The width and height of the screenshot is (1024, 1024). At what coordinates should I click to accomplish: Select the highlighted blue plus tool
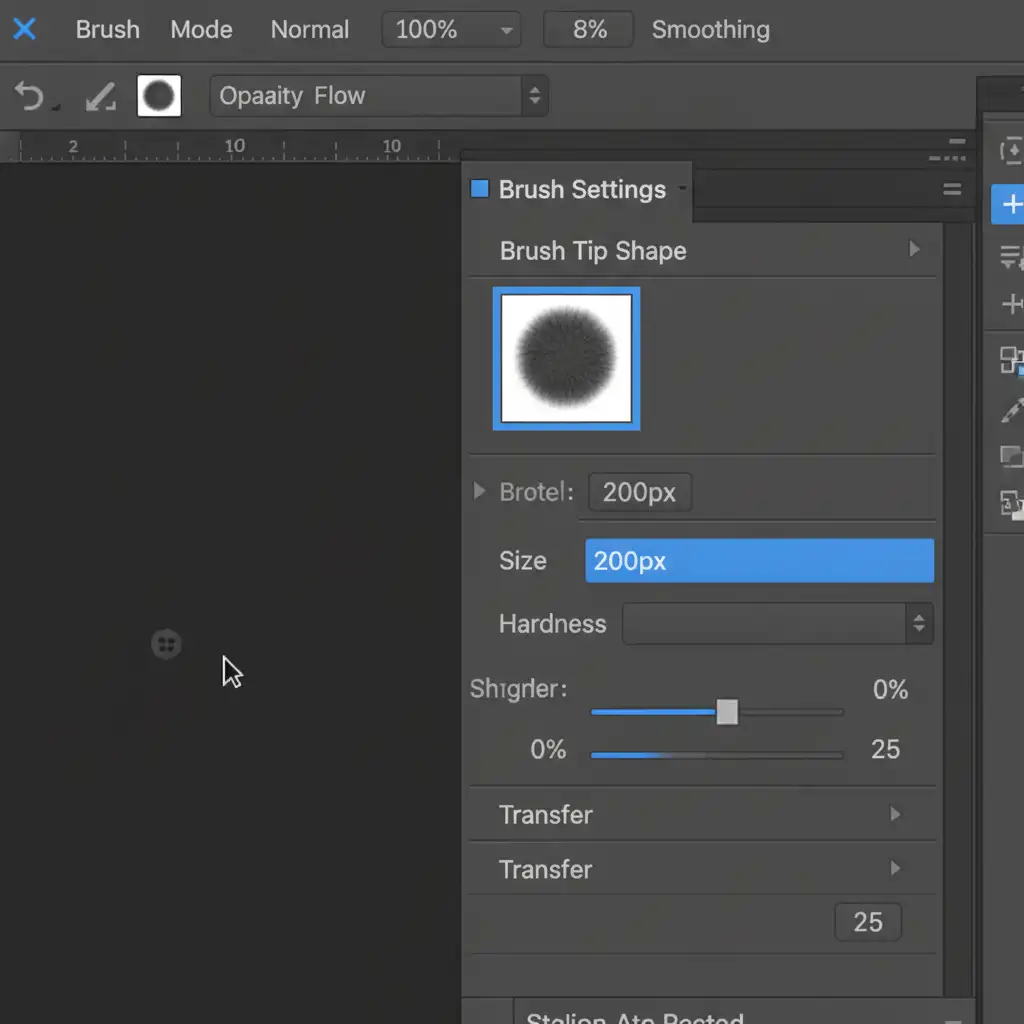click(1011, 205)
